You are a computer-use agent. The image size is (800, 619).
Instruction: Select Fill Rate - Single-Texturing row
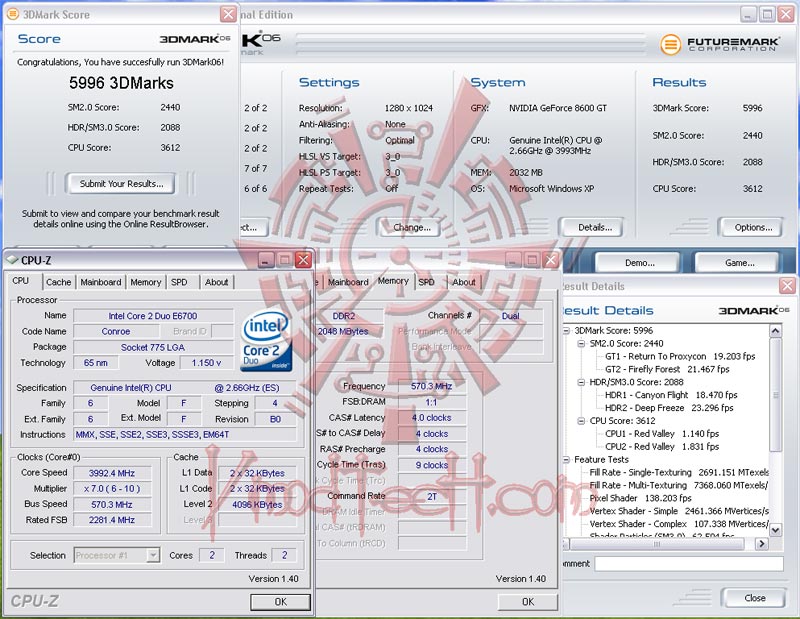(679, 473)
